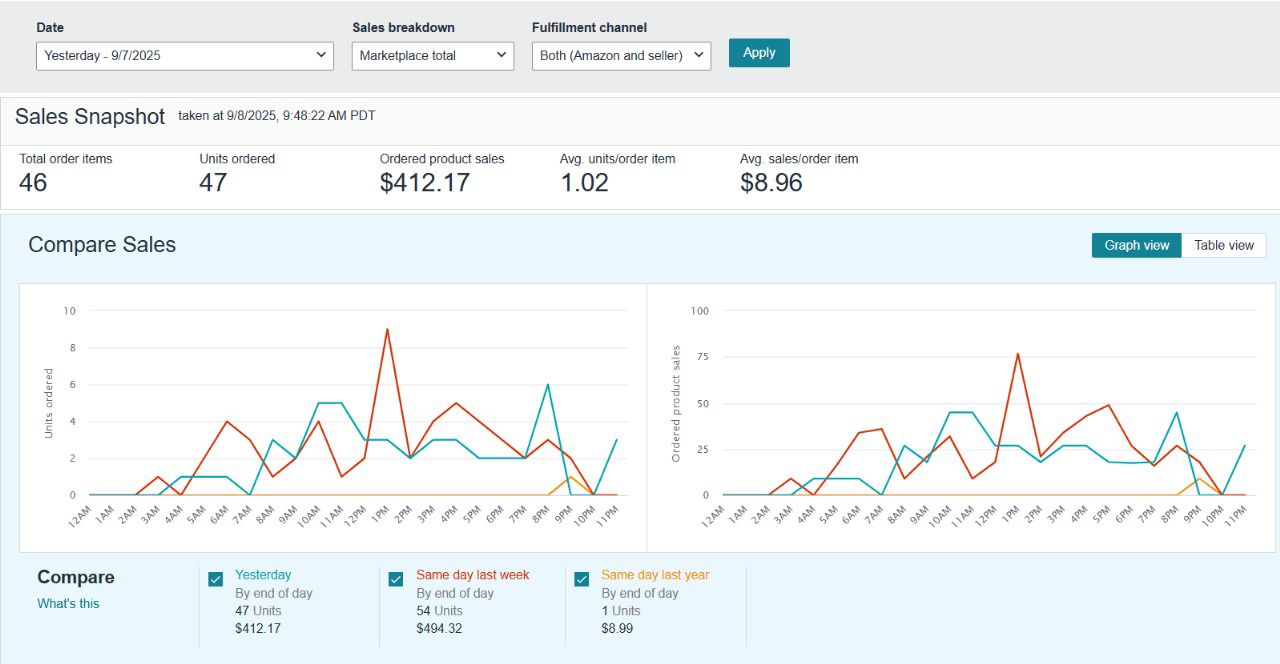Click $412.17 under Ordered product sales snapshot

424,183
